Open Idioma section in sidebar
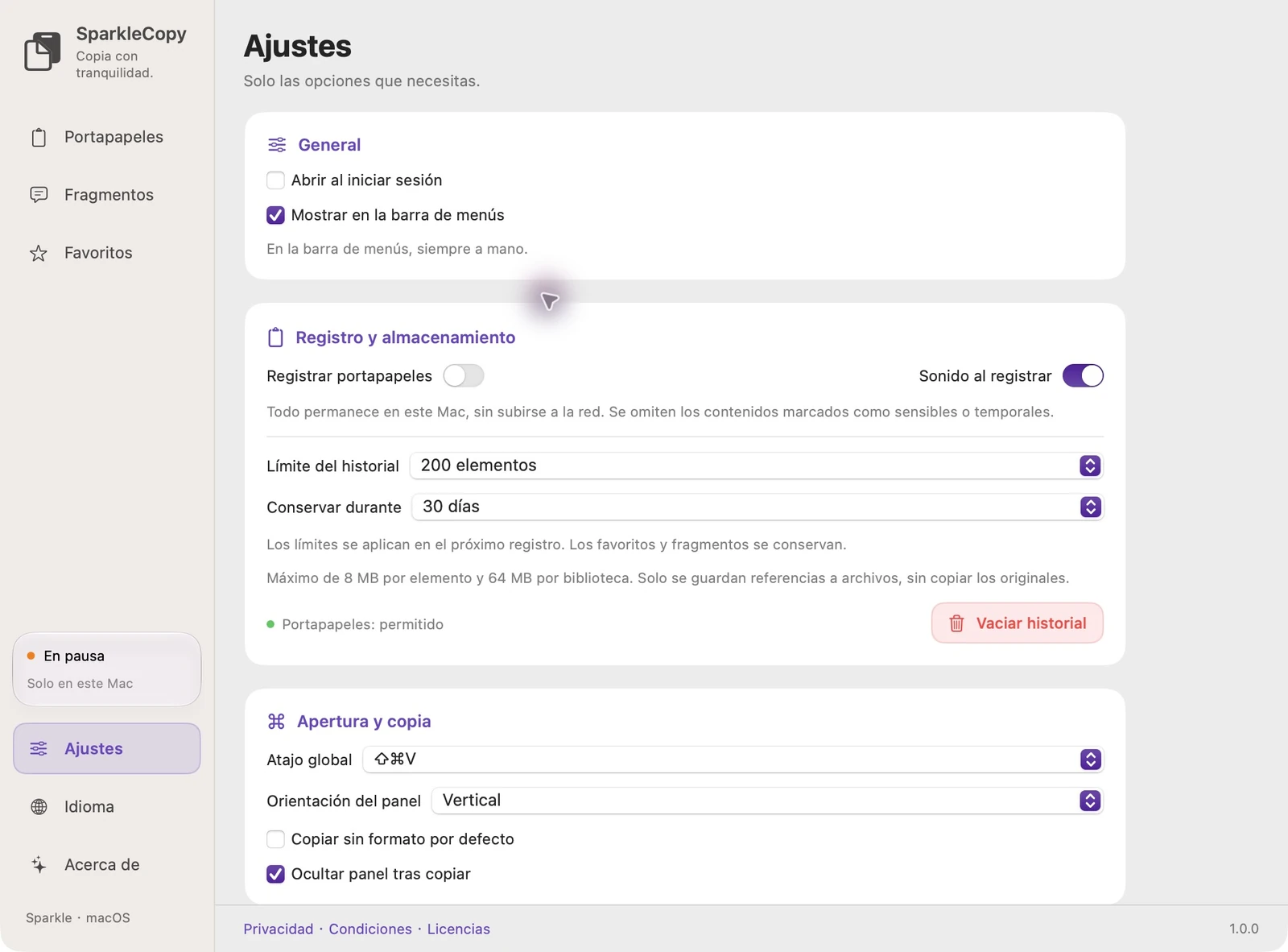 coord(107,807)
